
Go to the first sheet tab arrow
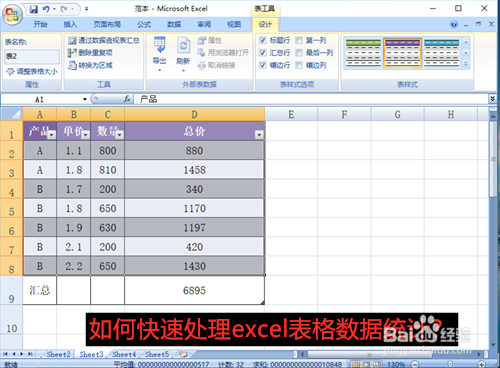[5, 354]
